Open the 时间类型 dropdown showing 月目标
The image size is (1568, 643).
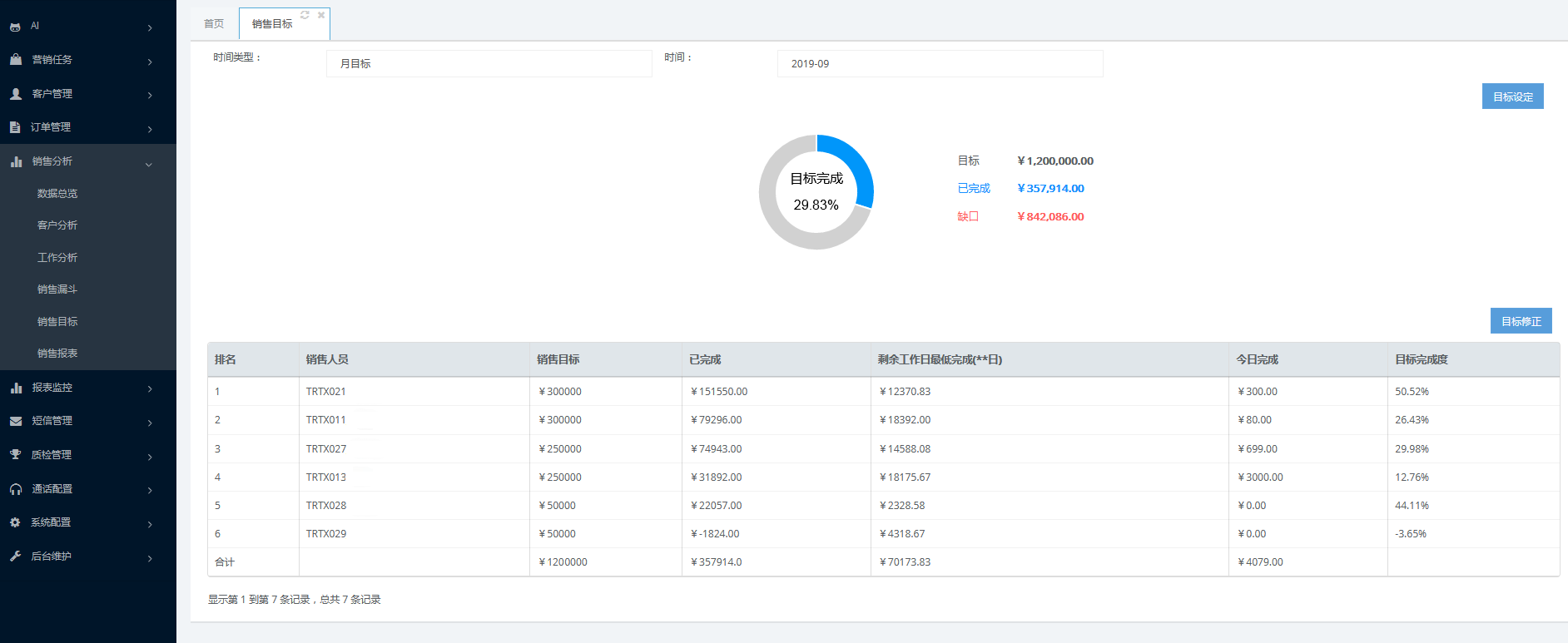(x=489, y=64)
